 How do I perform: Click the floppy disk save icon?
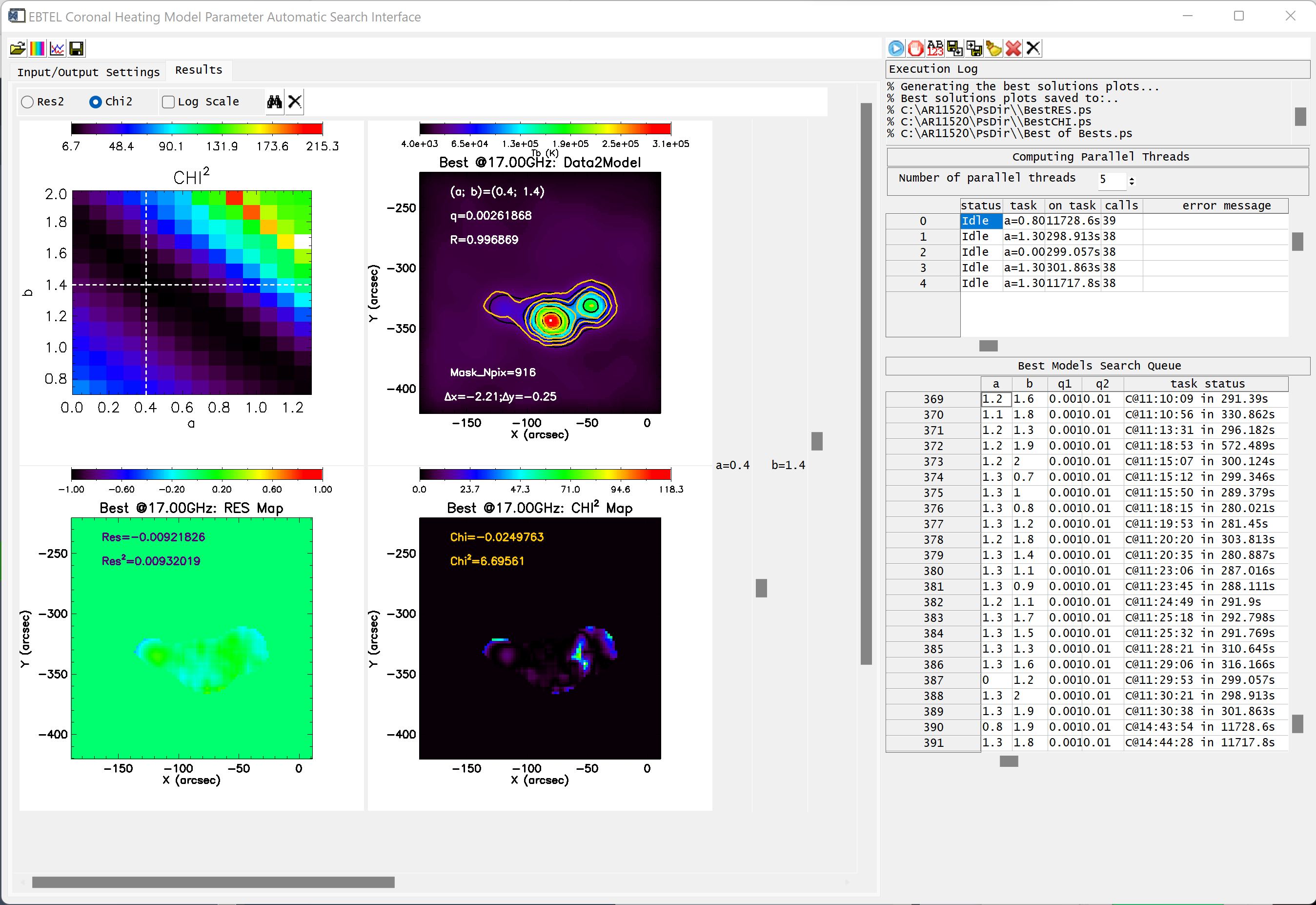(x=77, y=49)
